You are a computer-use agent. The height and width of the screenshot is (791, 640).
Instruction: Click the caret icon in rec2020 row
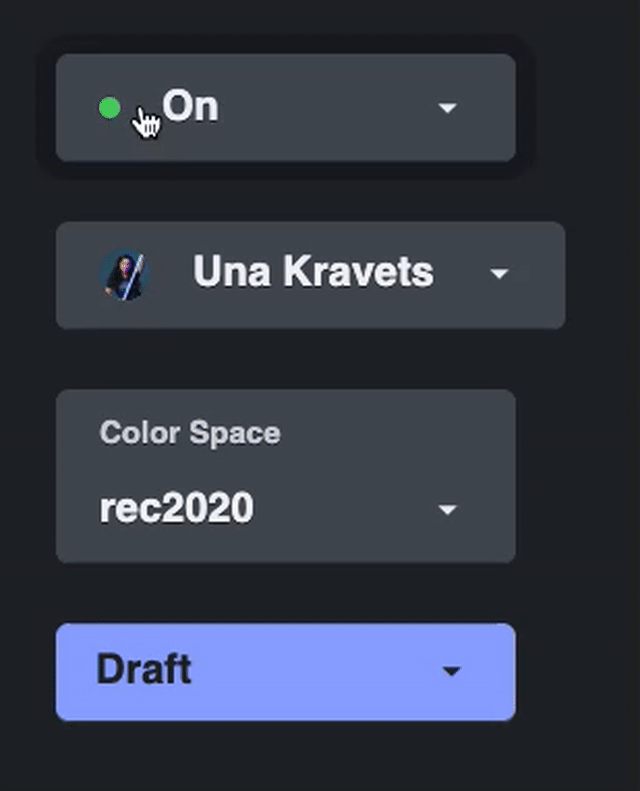pos(447,510)
